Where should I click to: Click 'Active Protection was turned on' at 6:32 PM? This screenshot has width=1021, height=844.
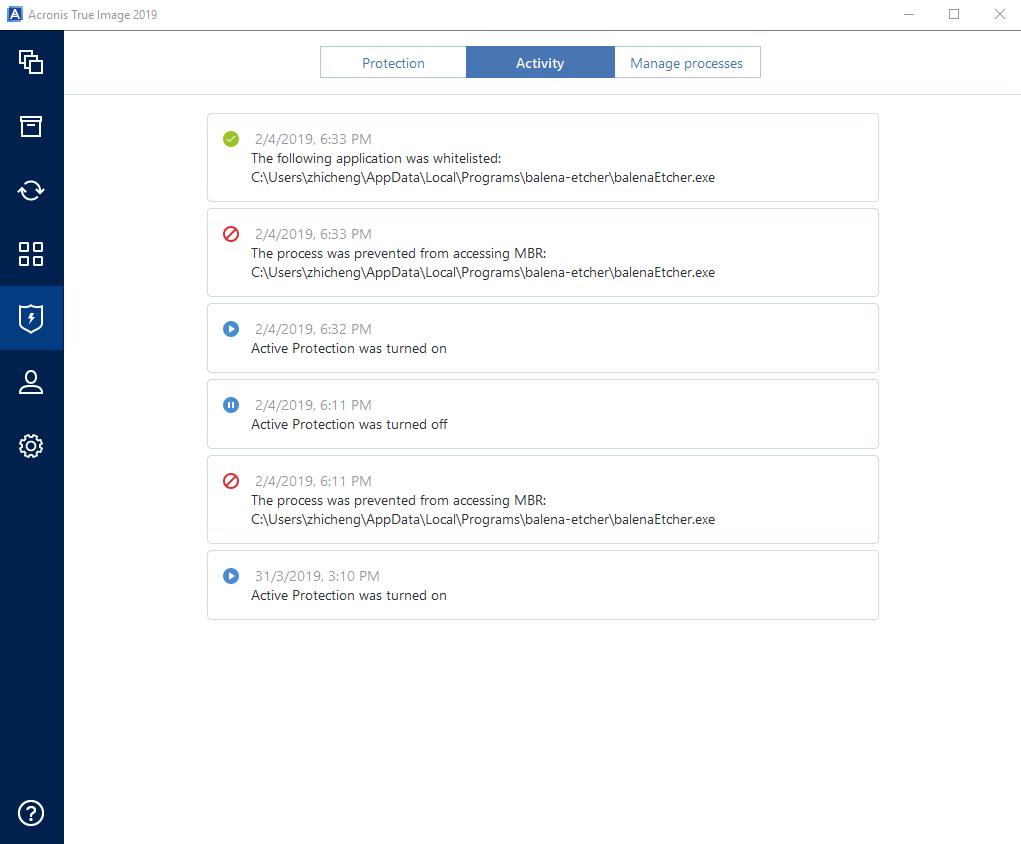(x=348, y=348)
